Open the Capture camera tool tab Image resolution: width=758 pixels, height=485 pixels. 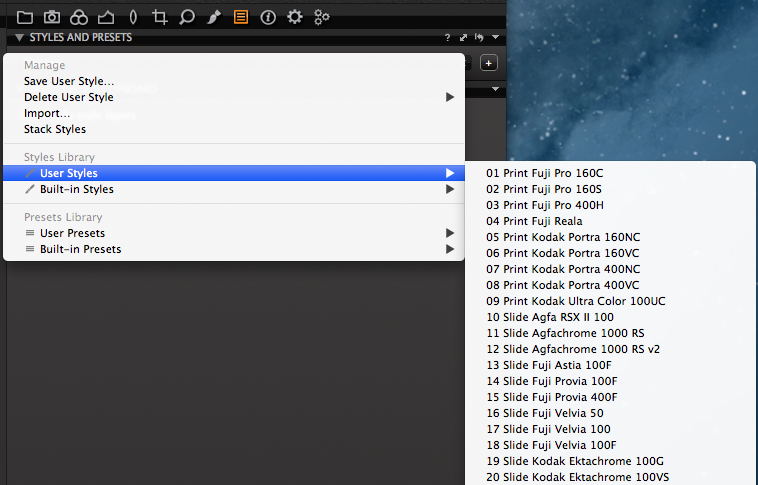coord(52,17)
